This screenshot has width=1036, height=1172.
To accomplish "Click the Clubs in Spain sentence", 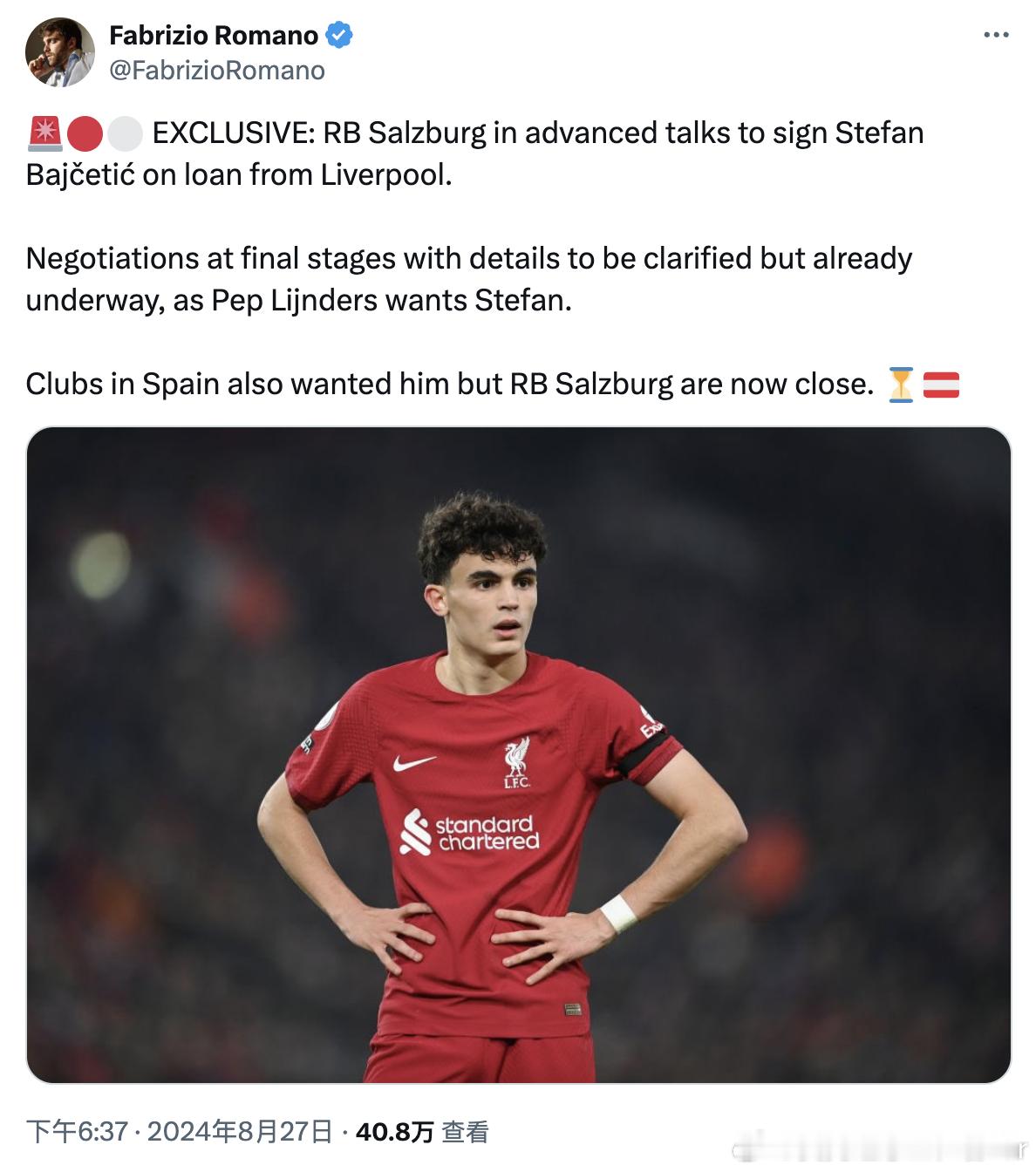I will [x=449, y=385].
